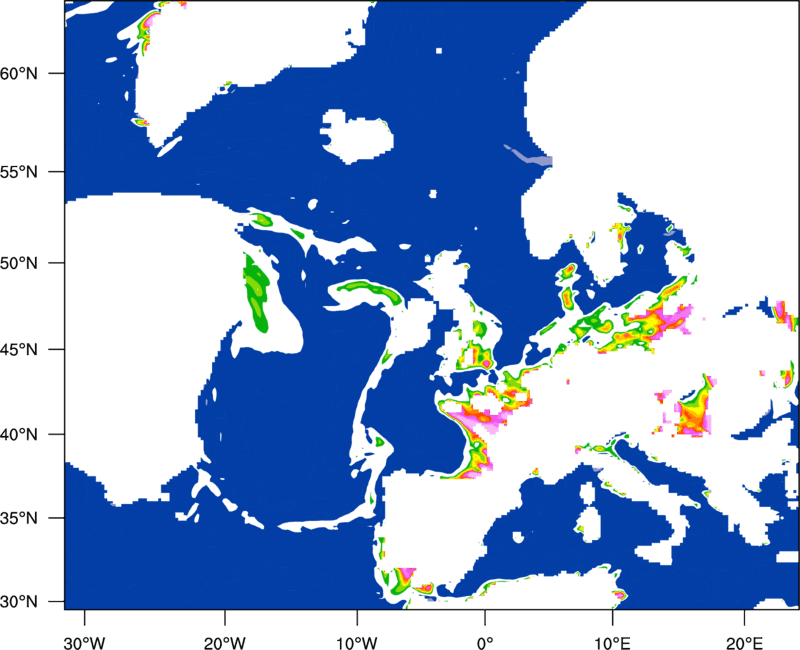Click the 20°E longitude label
Viewport: 800px width, 650px height.
[744, 643]
